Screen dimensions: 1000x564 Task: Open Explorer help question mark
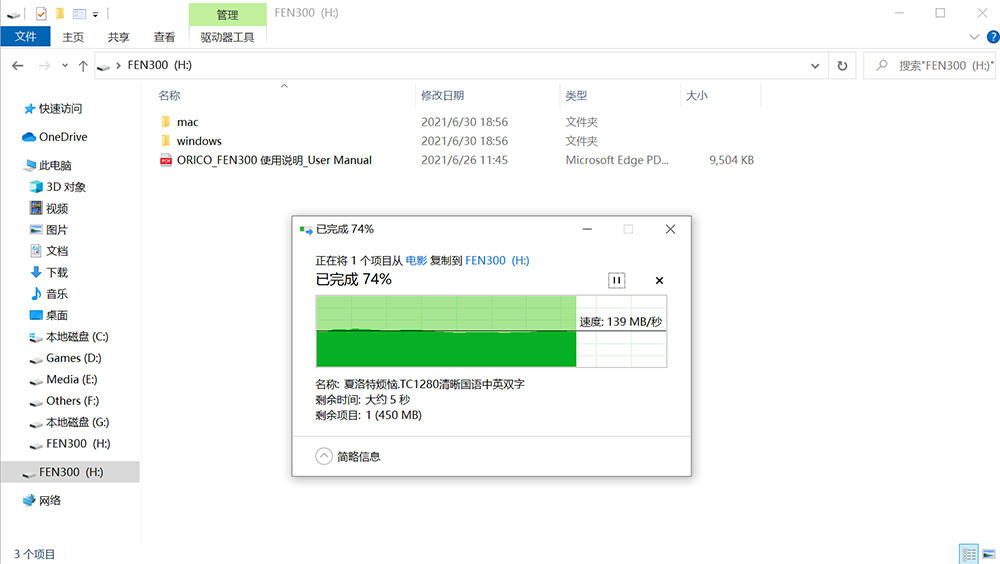tap(992, 37)
